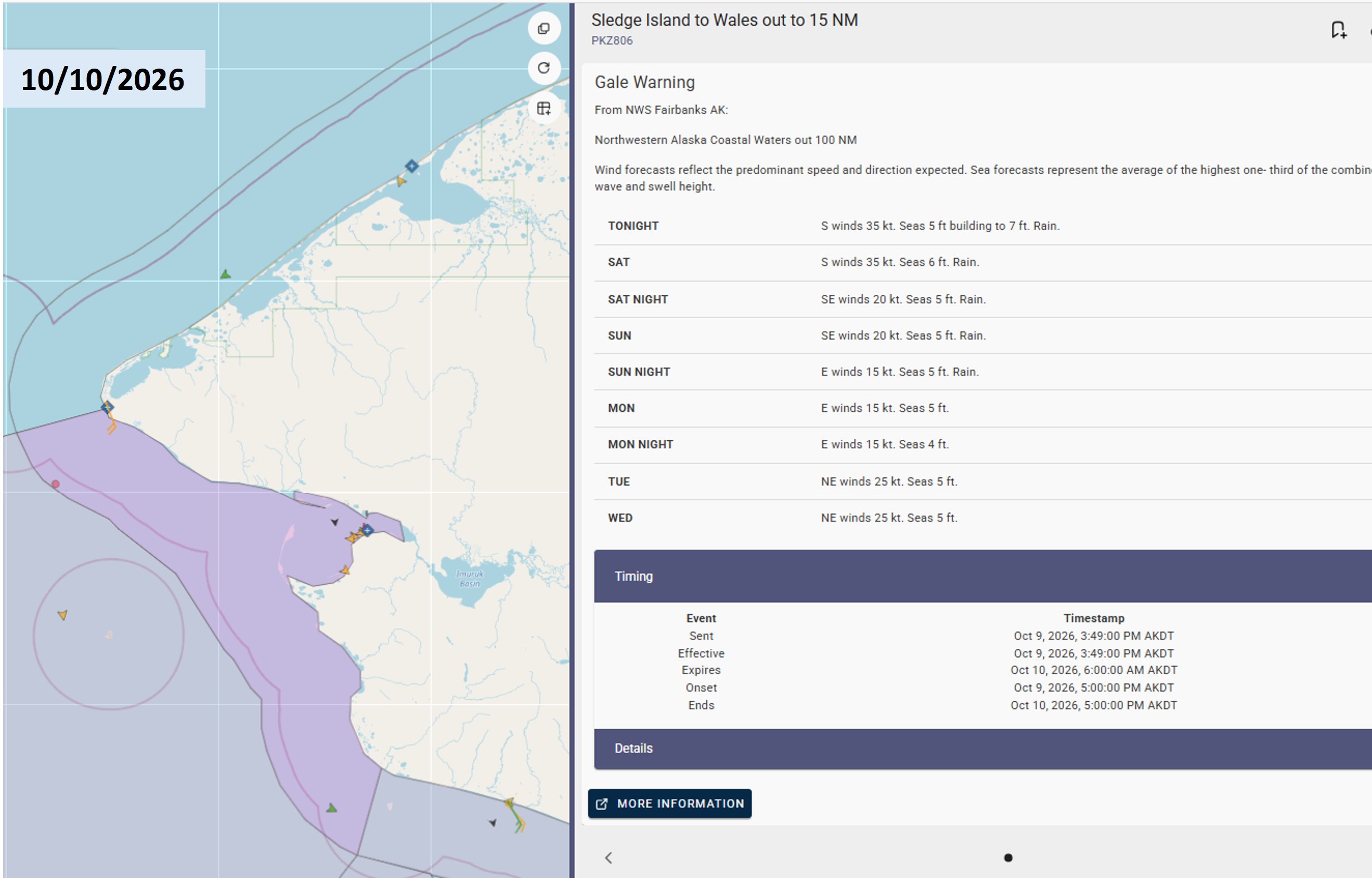Click the copy/layers icon on the map
This screenshot has width=1372, height=878.
coord(544,28)
